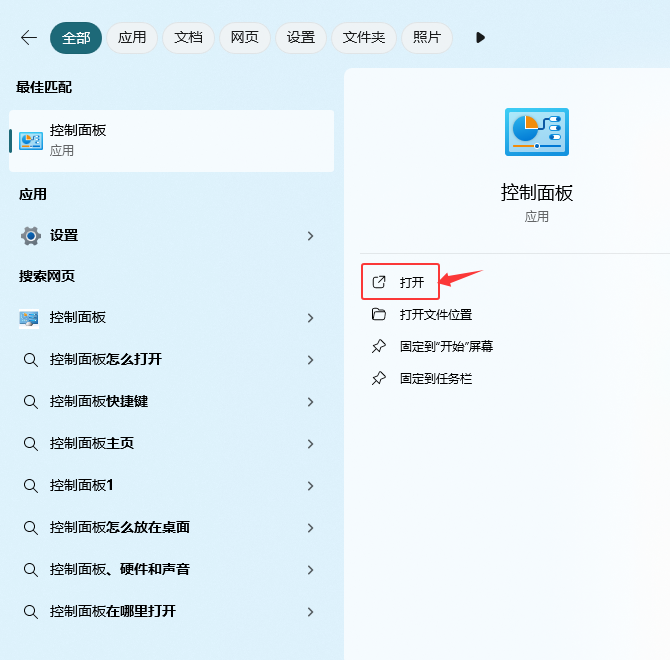Expand the 控制面板在哪里打开 chevron
Image resolution: width=670 pixels, height=660 pixels.
click(311, 612)
